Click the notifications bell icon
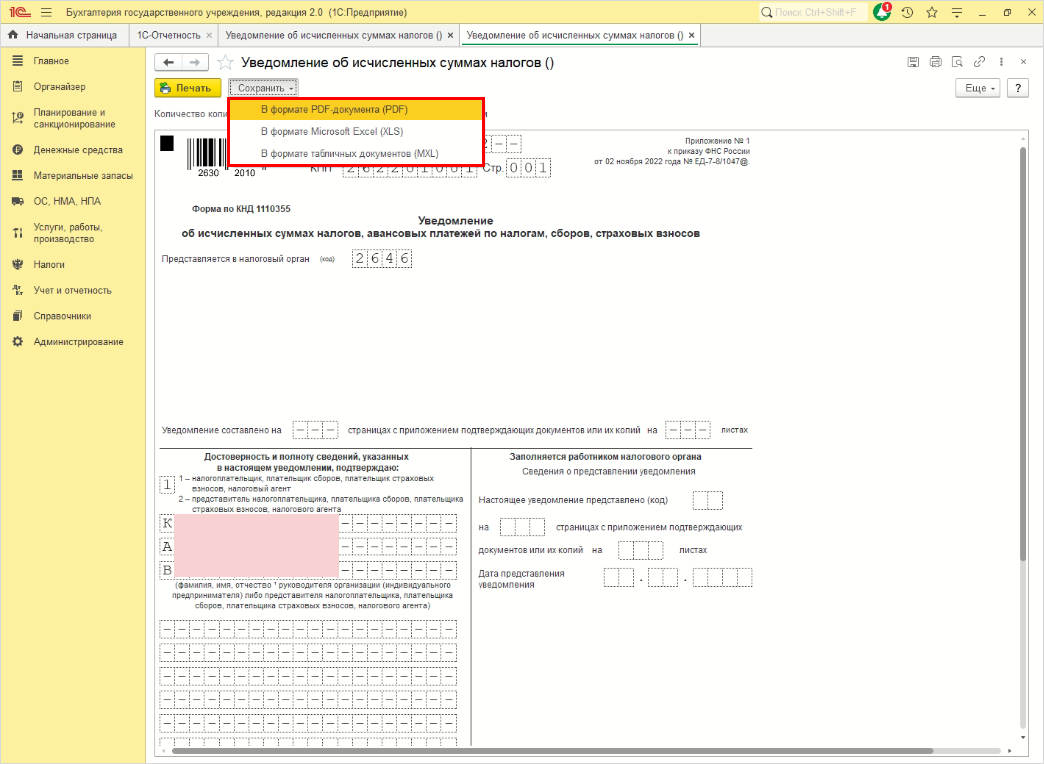This screenshot has height=764, width=1044. [x=882, y=12]
